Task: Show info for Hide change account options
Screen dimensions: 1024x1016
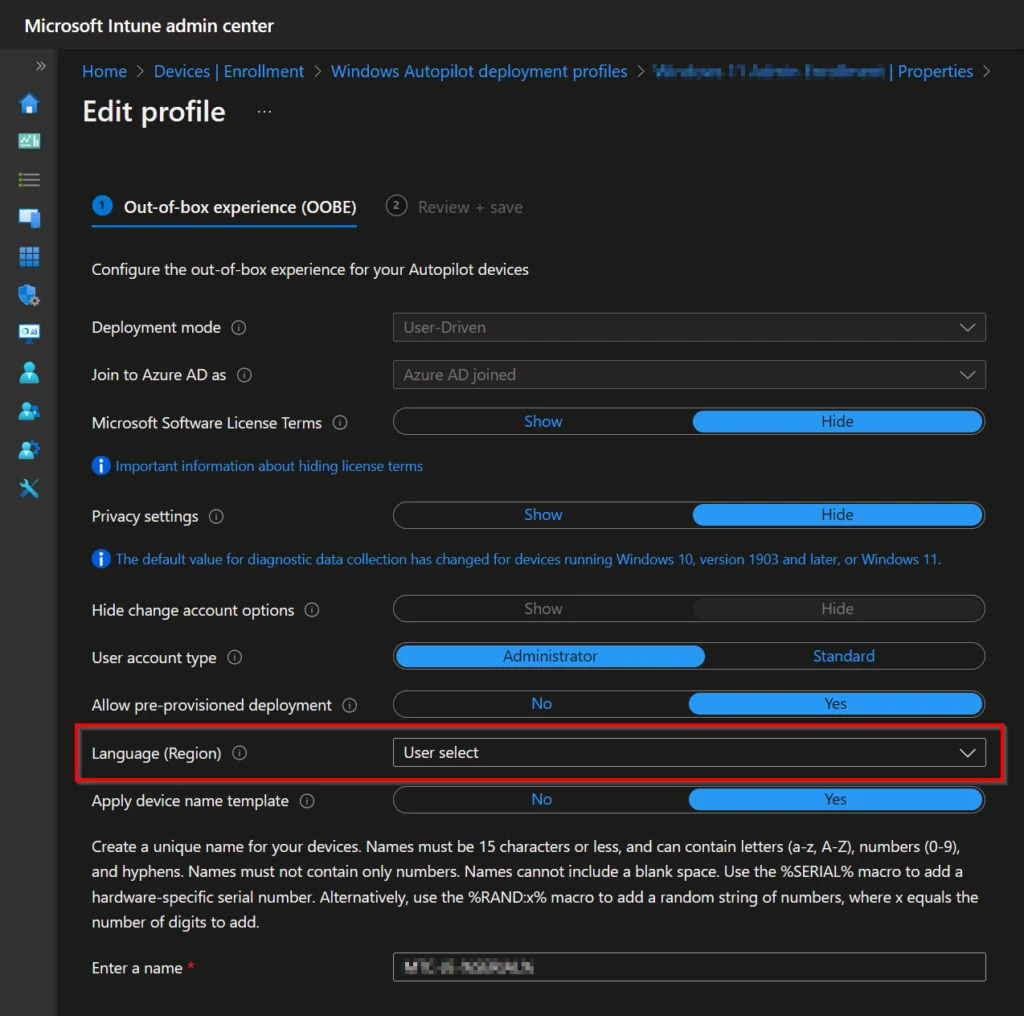Action: click(312, 611)
